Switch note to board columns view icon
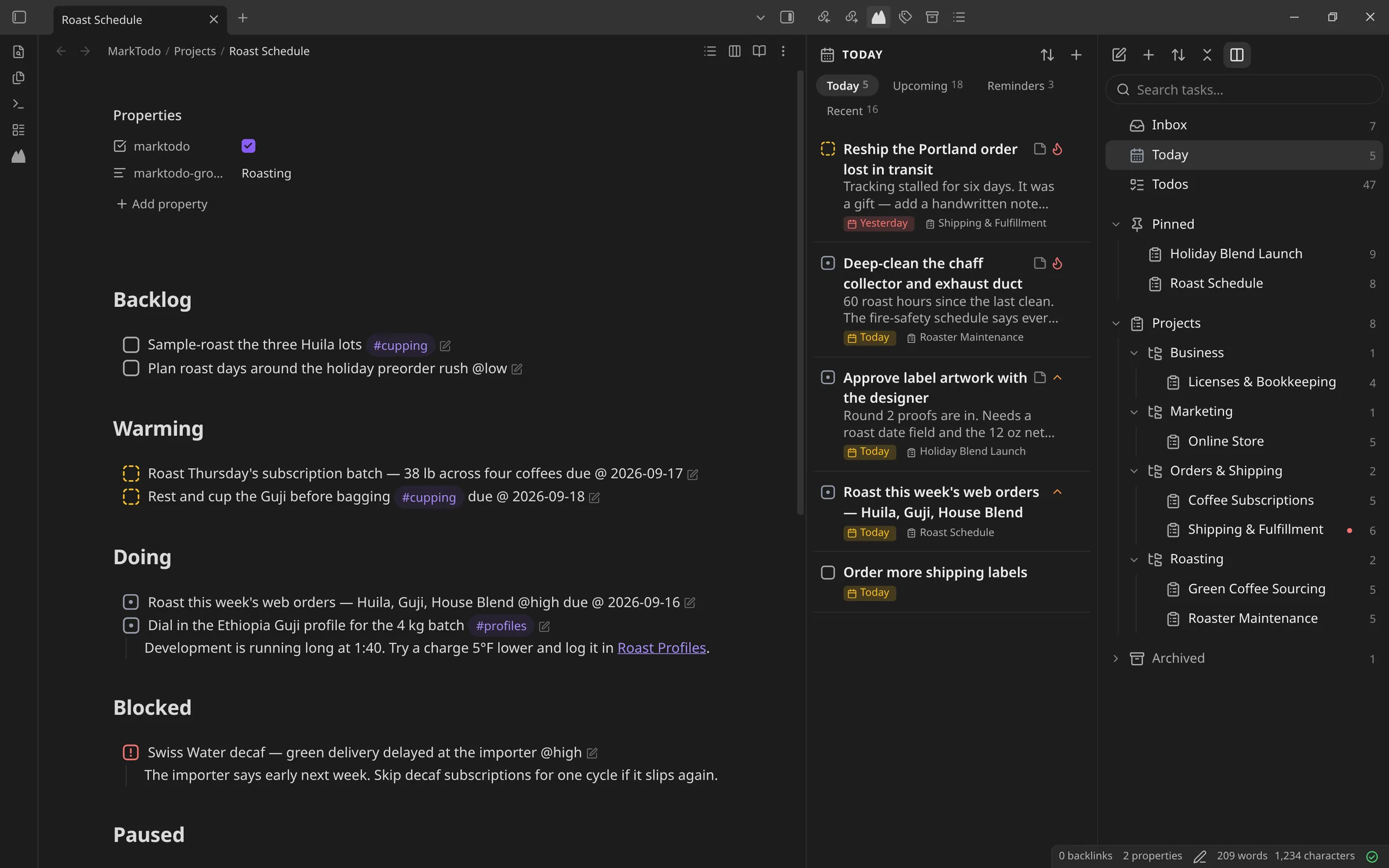The width and height of the screenshot is (1389, 868). [734, 52]
